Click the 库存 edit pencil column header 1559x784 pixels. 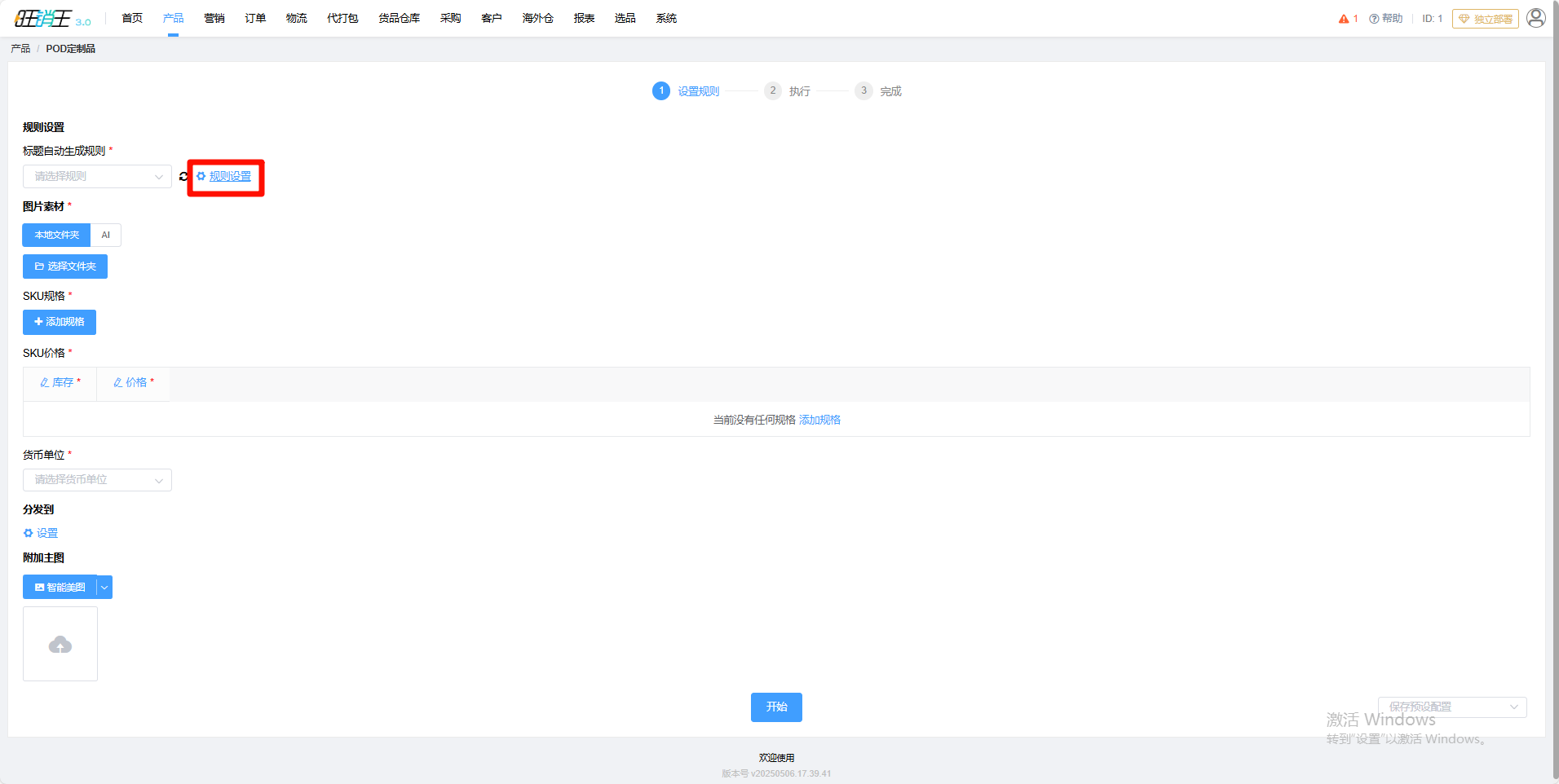click(x=60, y=382)
